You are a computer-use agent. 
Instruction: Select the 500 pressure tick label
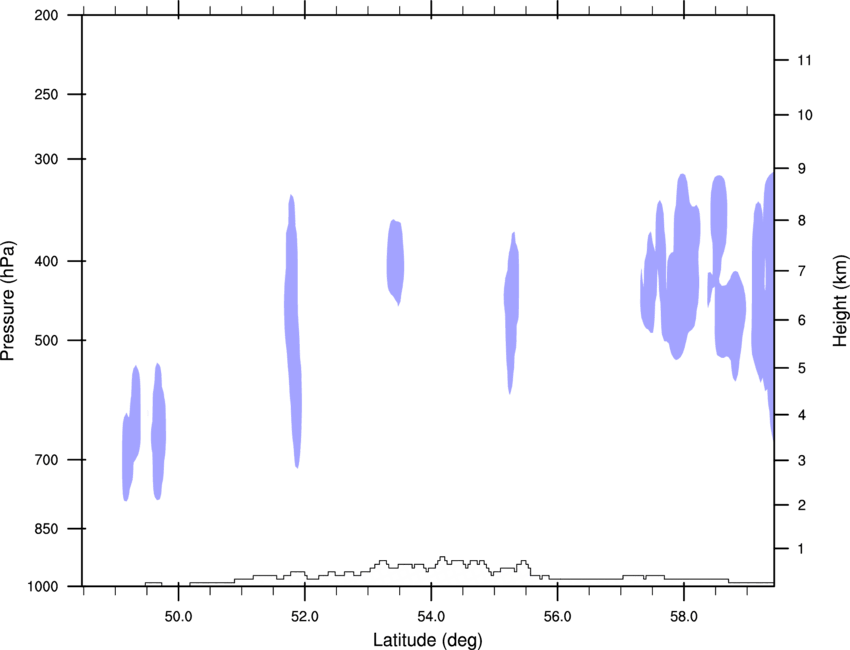coord(46,340)
